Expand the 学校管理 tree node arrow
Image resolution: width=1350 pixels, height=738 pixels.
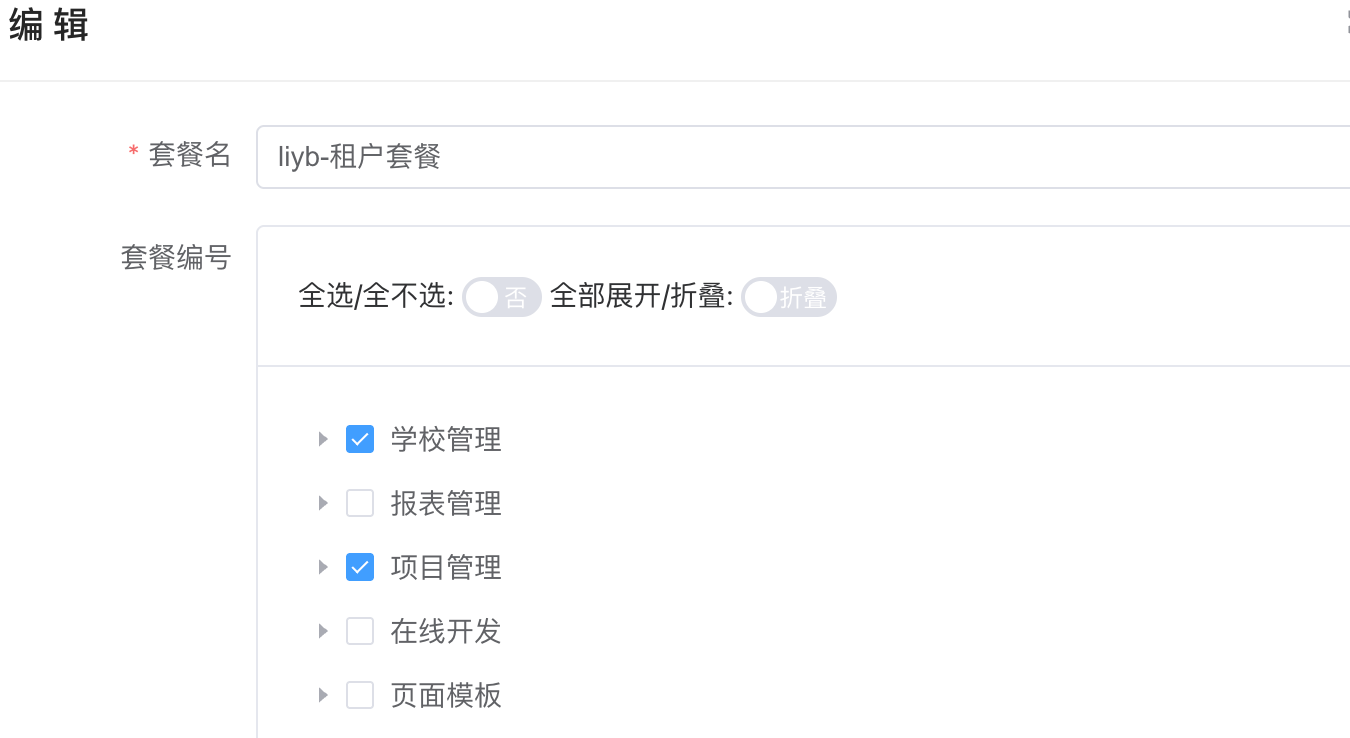click(323, 439)
